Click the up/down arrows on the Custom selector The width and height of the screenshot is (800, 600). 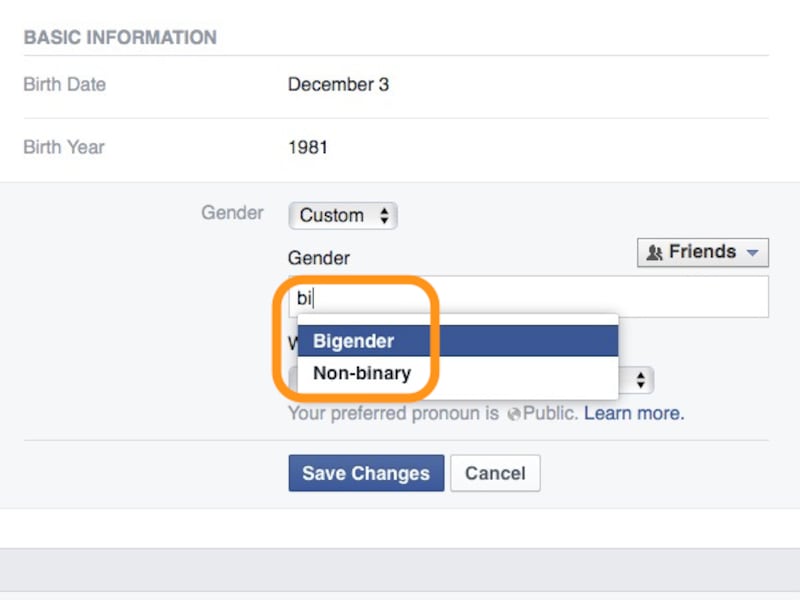(x=384, y=216)
